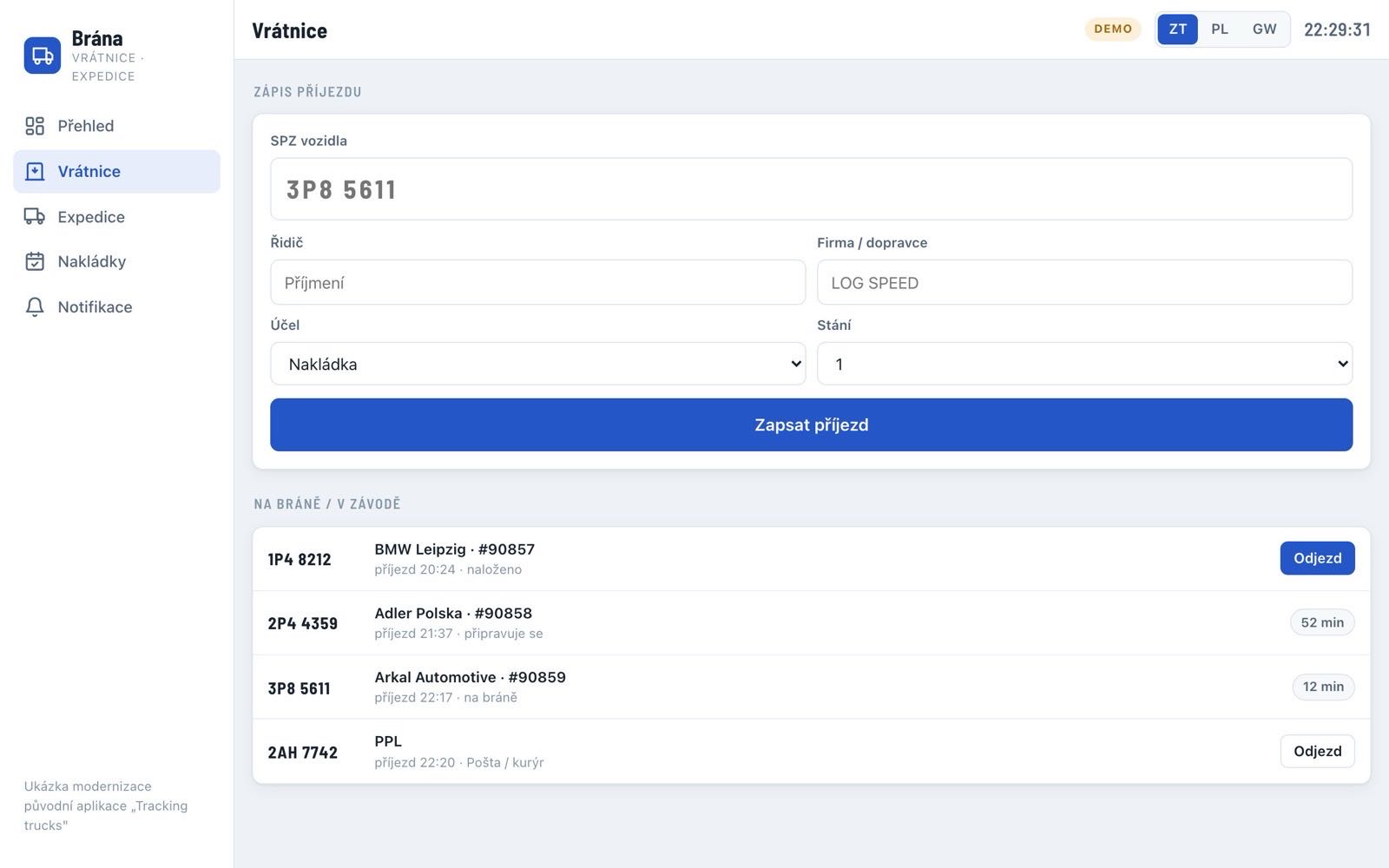
Task: Switch plant to PL
Action: (x=1220, y=30)
